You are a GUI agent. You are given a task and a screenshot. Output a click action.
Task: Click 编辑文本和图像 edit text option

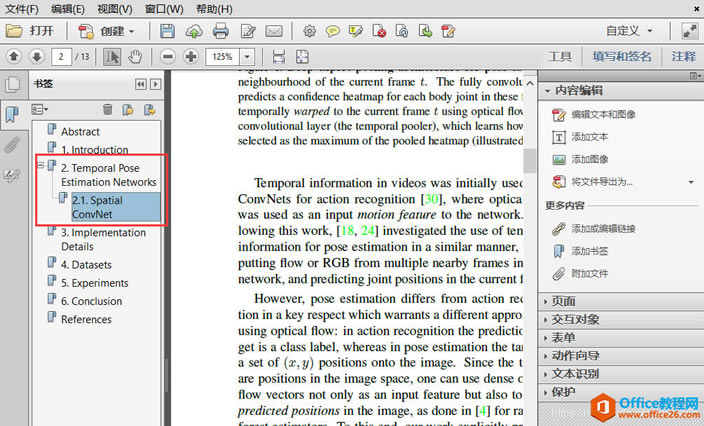click(x=603, y=114)
